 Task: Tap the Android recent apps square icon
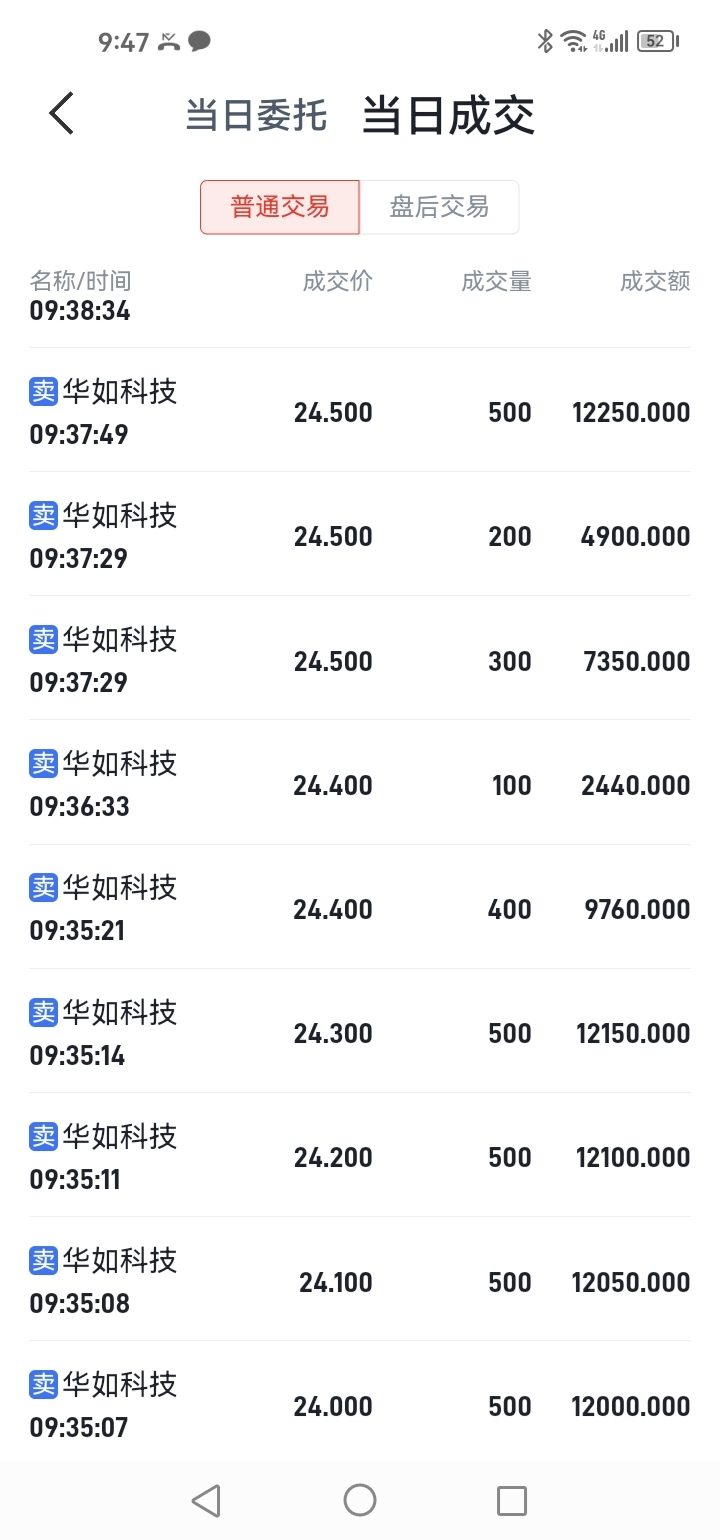[x=512, y=1500]
